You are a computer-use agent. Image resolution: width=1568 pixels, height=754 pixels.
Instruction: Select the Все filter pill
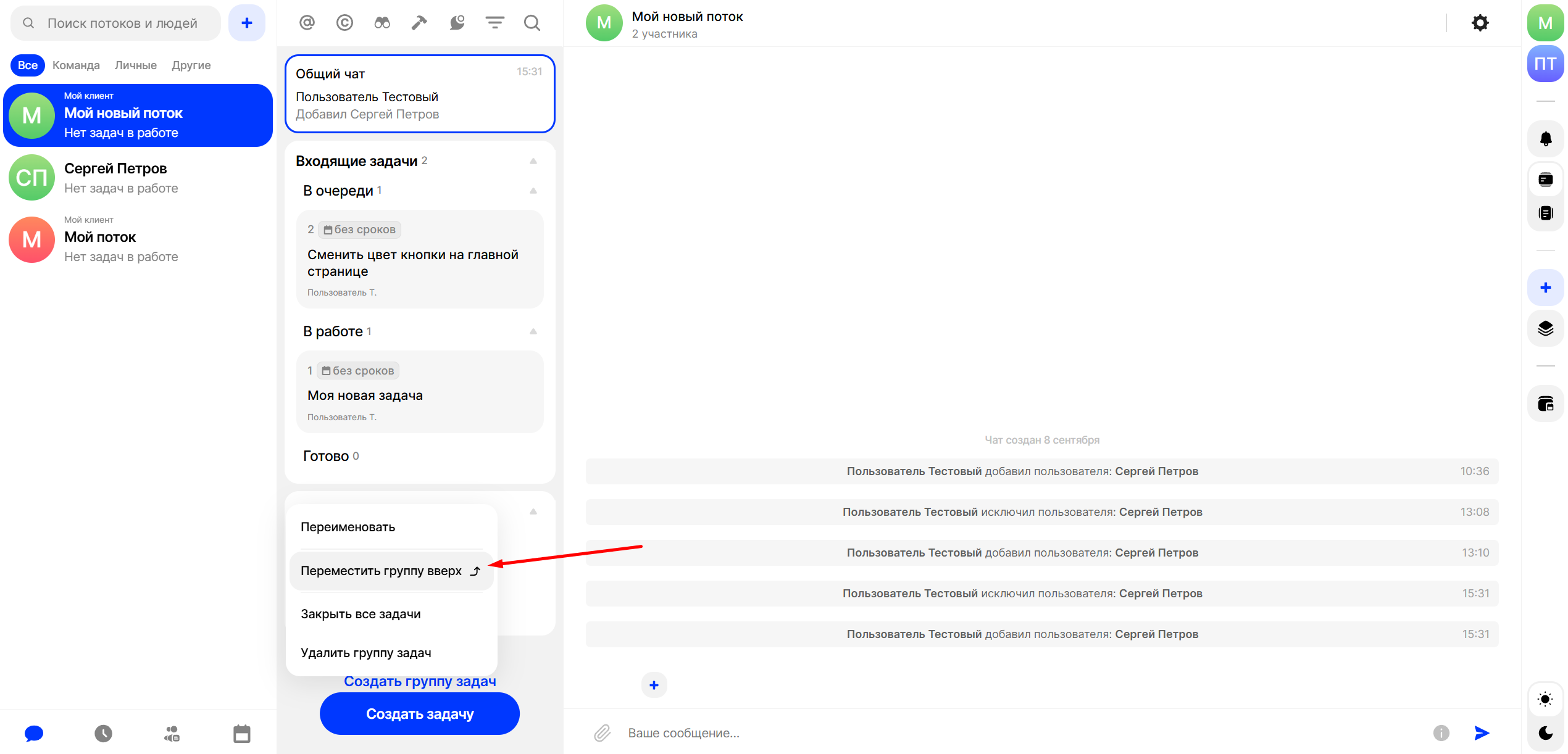[x=28, y=65]
